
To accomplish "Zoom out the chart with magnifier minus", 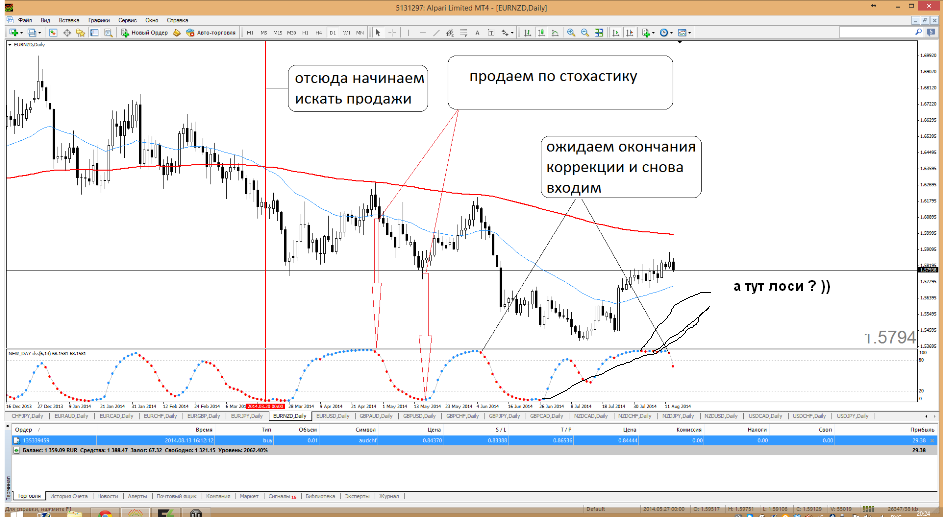I will (x=585, y=32).
